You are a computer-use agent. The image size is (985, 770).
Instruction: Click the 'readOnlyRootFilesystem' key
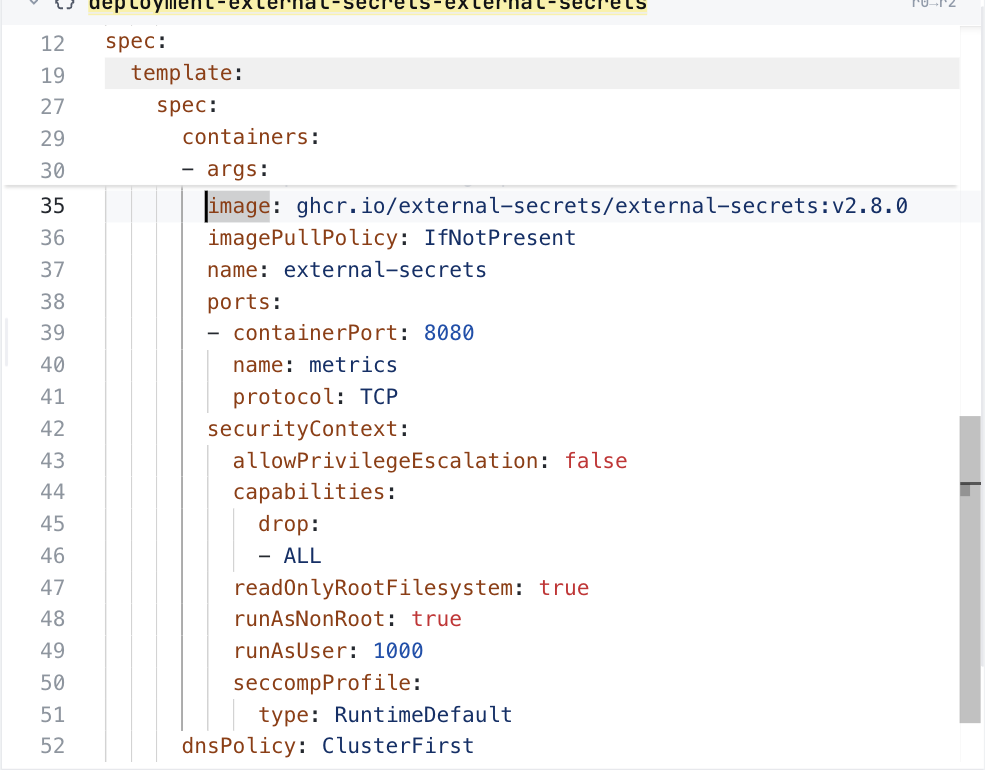coord(373,588)
